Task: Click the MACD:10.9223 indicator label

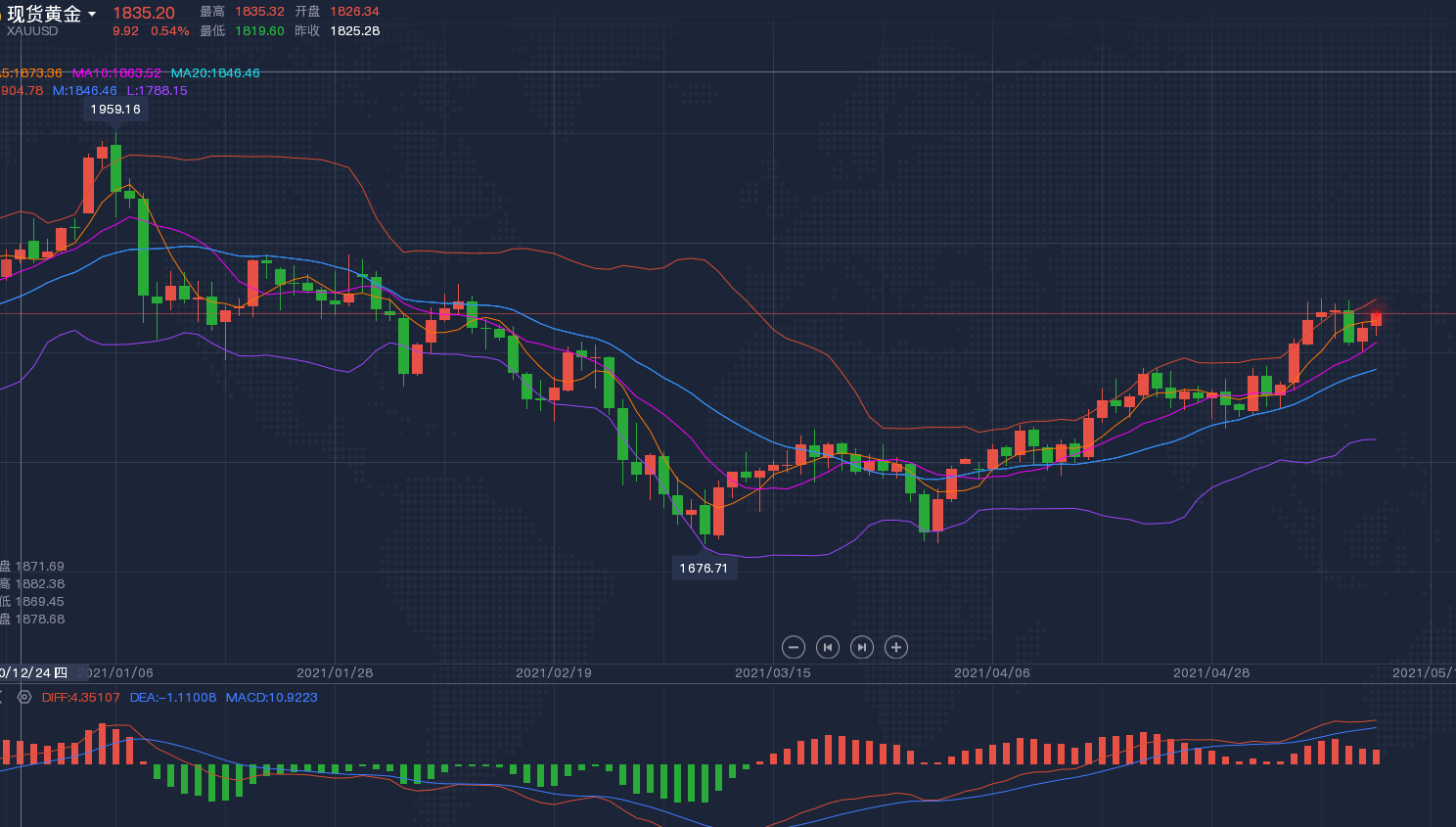Action: (x=271, y=698)
